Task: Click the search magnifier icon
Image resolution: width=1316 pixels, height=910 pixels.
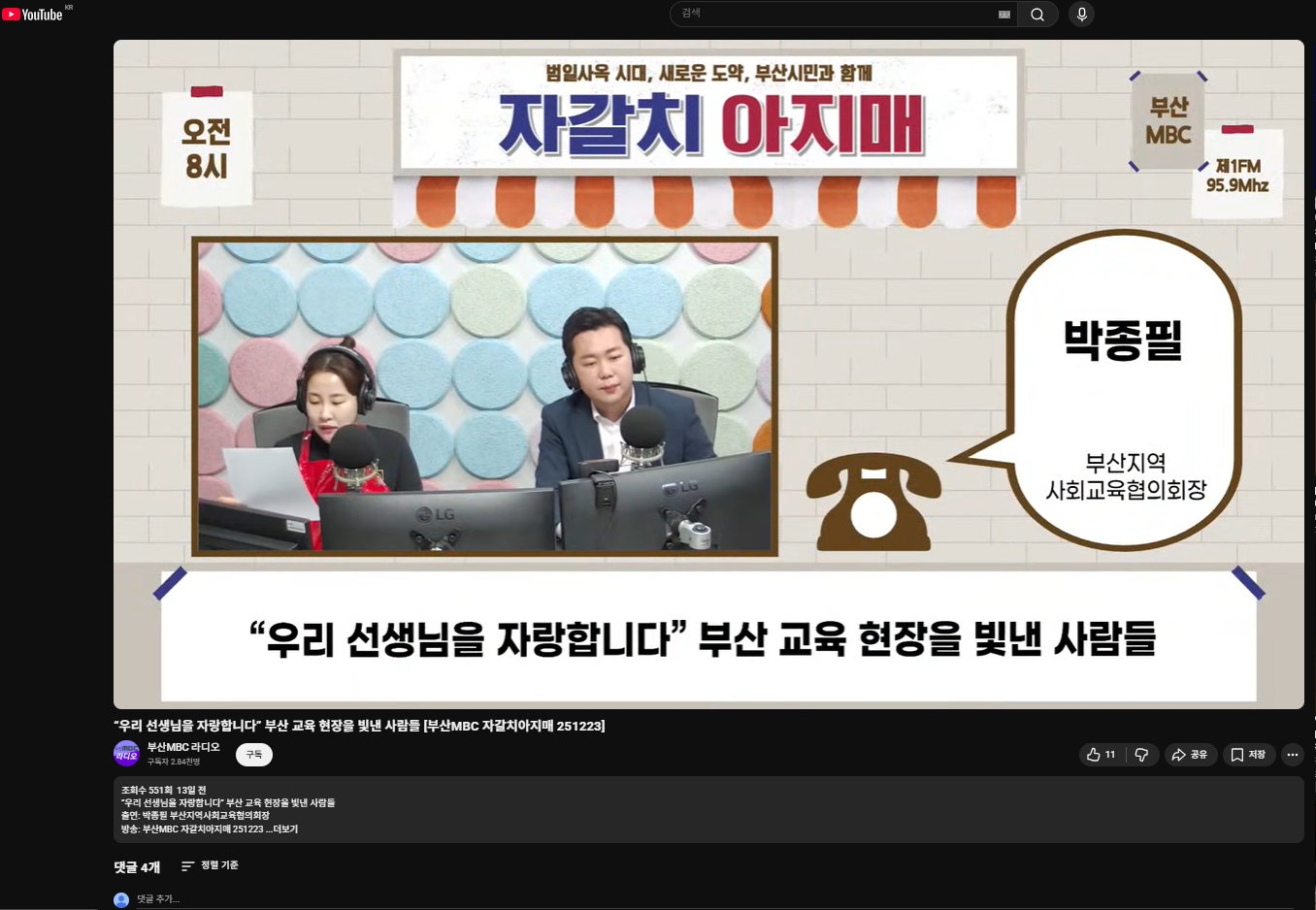Action: pos(1037,13)
